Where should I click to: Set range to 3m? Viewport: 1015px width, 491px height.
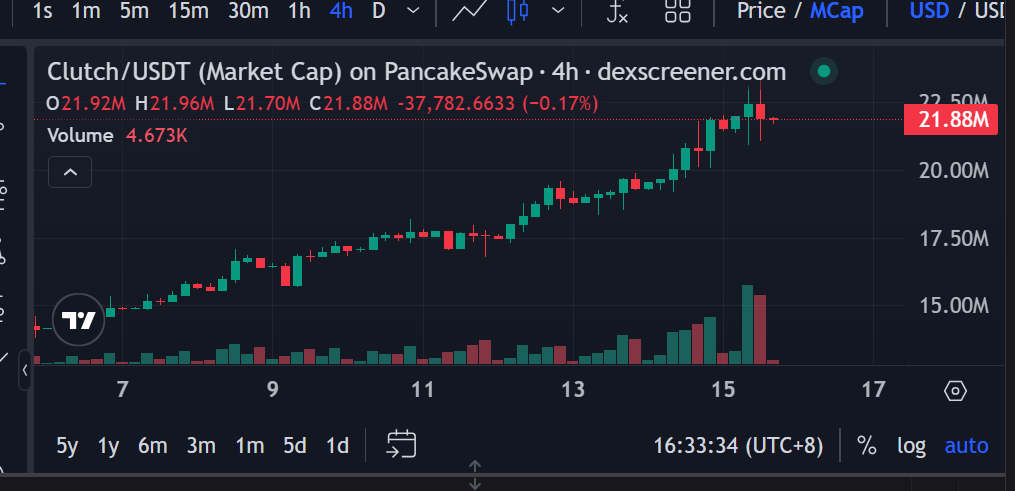[201, 446]
